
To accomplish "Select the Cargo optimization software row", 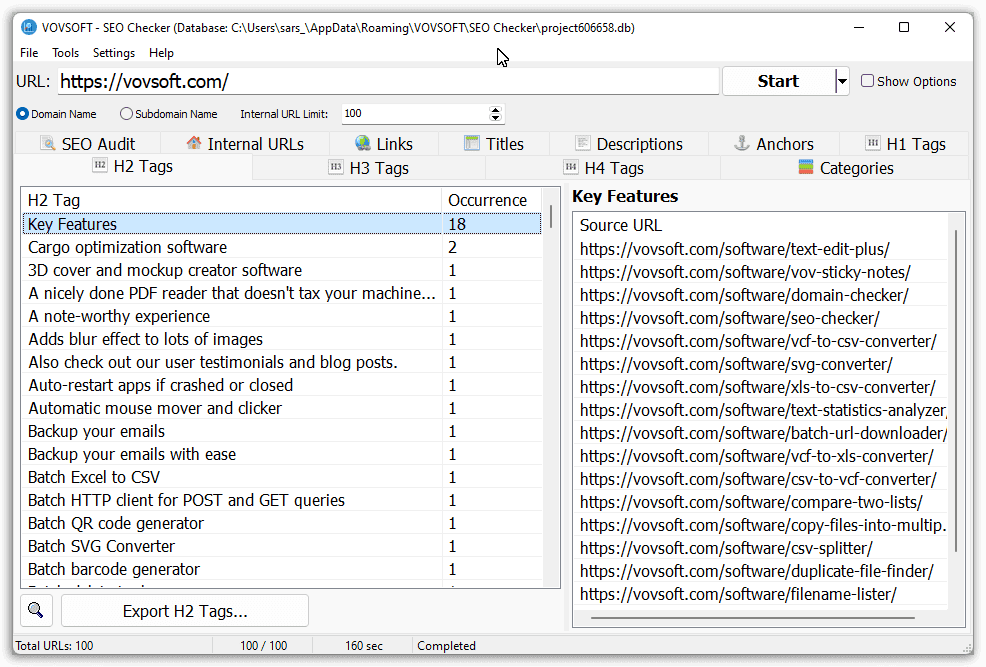I will click(x=282, y=247).
